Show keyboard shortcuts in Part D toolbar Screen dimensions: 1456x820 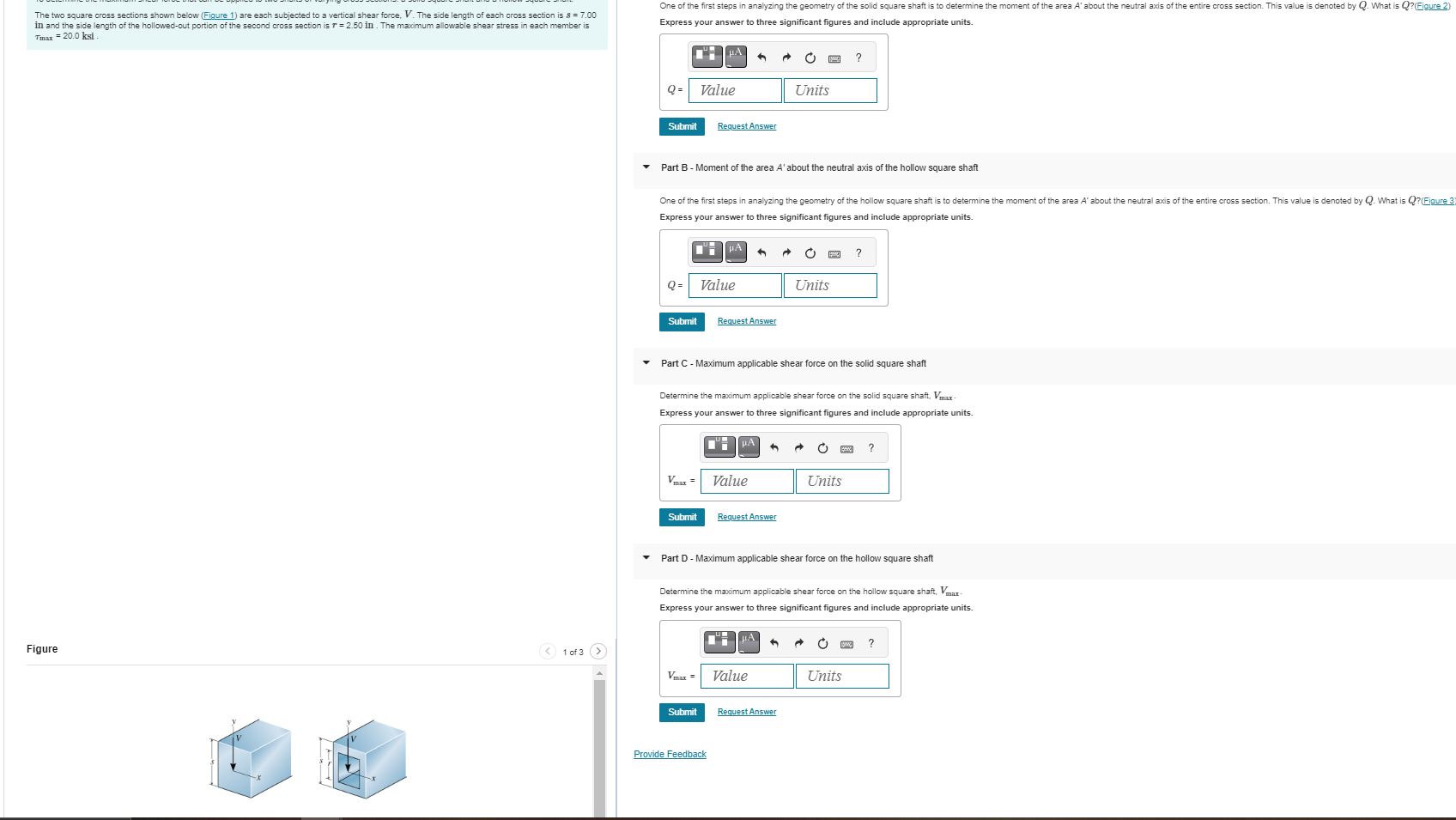847,643
